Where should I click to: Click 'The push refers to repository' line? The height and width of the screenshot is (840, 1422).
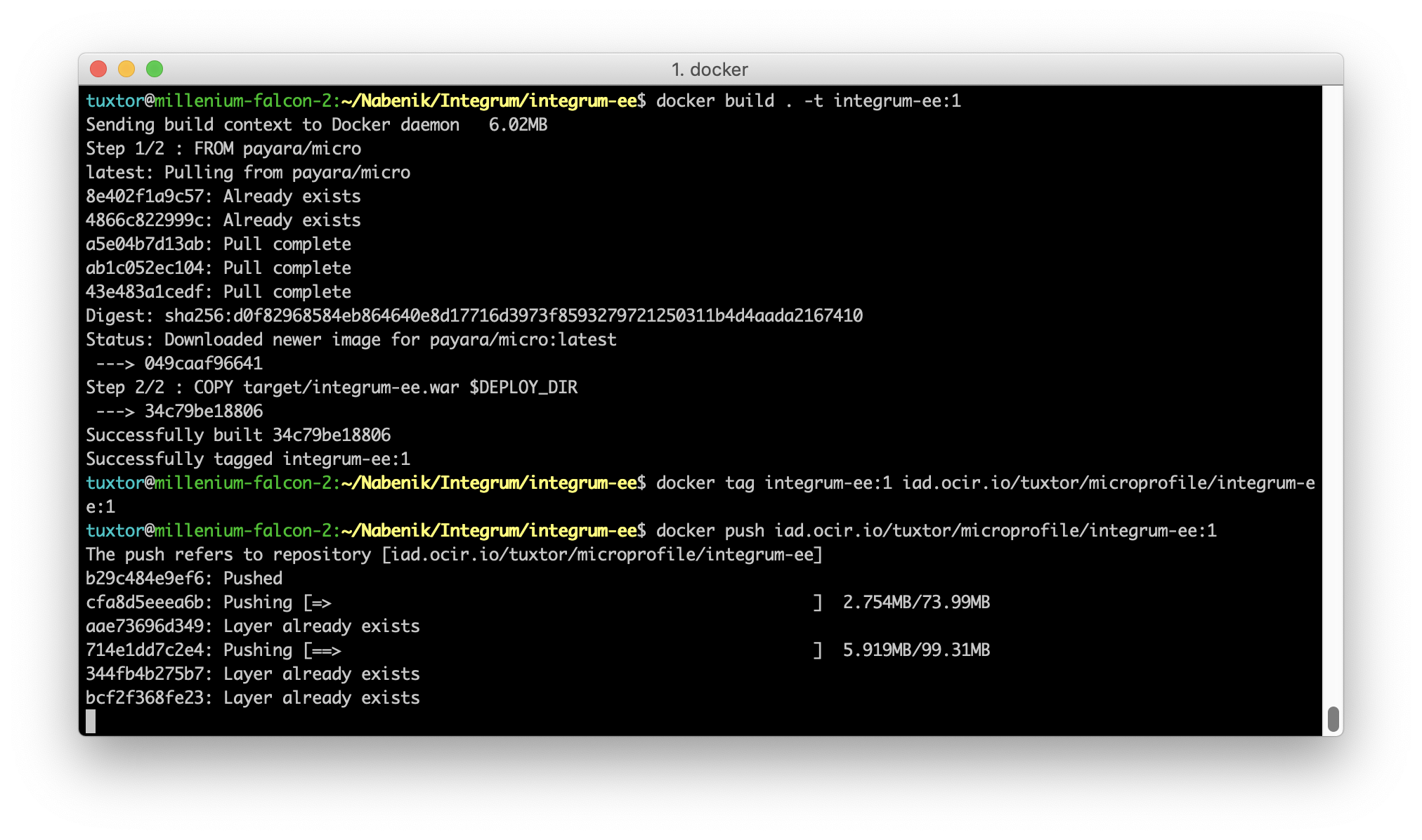point(454,555)
